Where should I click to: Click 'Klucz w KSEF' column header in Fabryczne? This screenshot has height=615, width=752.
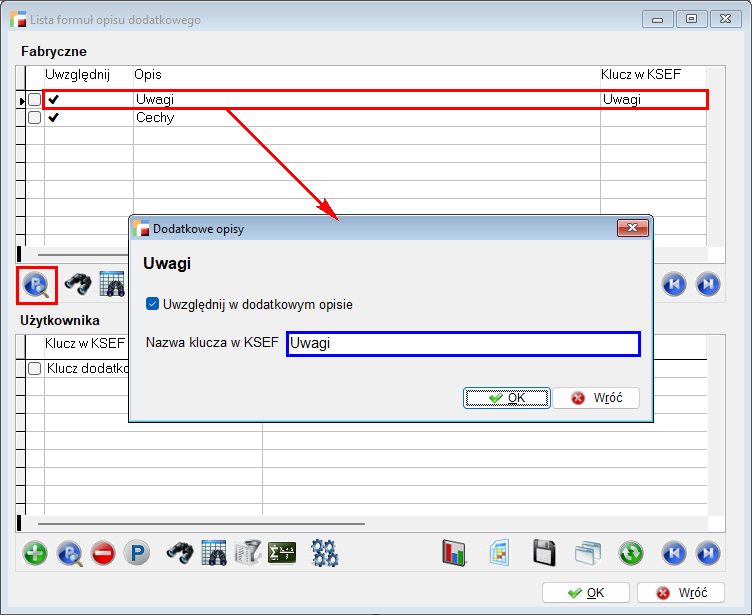tap(638, 75)
